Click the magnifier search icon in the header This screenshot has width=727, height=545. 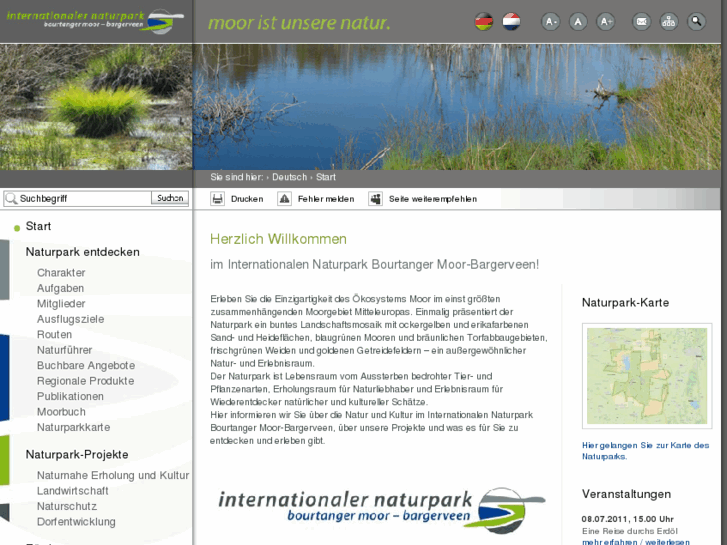coord(696,22)
